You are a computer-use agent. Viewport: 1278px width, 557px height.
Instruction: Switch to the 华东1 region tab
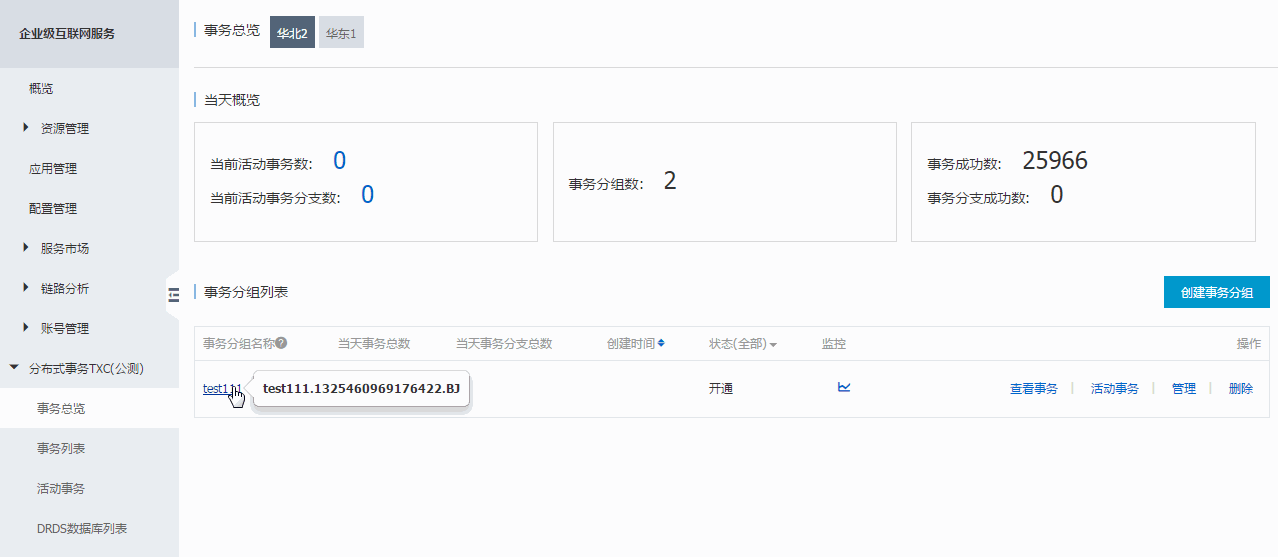[x=341, y=33]
